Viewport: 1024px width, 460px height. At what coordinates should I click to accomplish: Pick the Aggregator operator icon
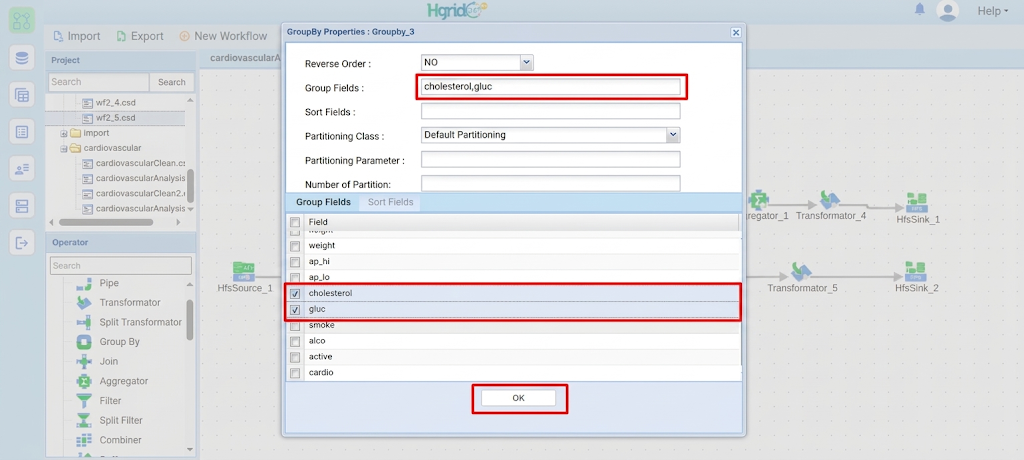[84, 381]
